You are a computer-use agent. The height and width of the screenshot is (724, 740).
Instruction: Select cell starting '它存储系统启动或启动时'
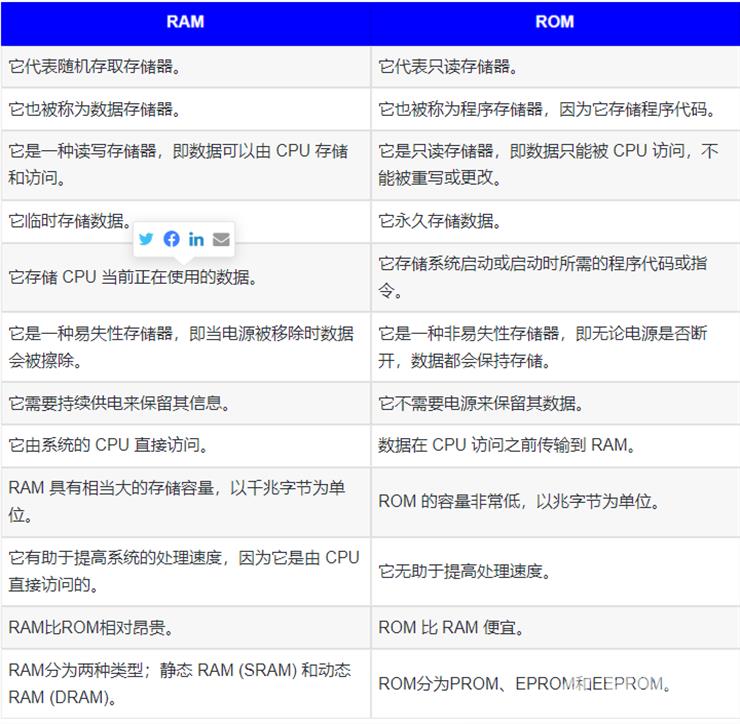click(x=555, y=278)
